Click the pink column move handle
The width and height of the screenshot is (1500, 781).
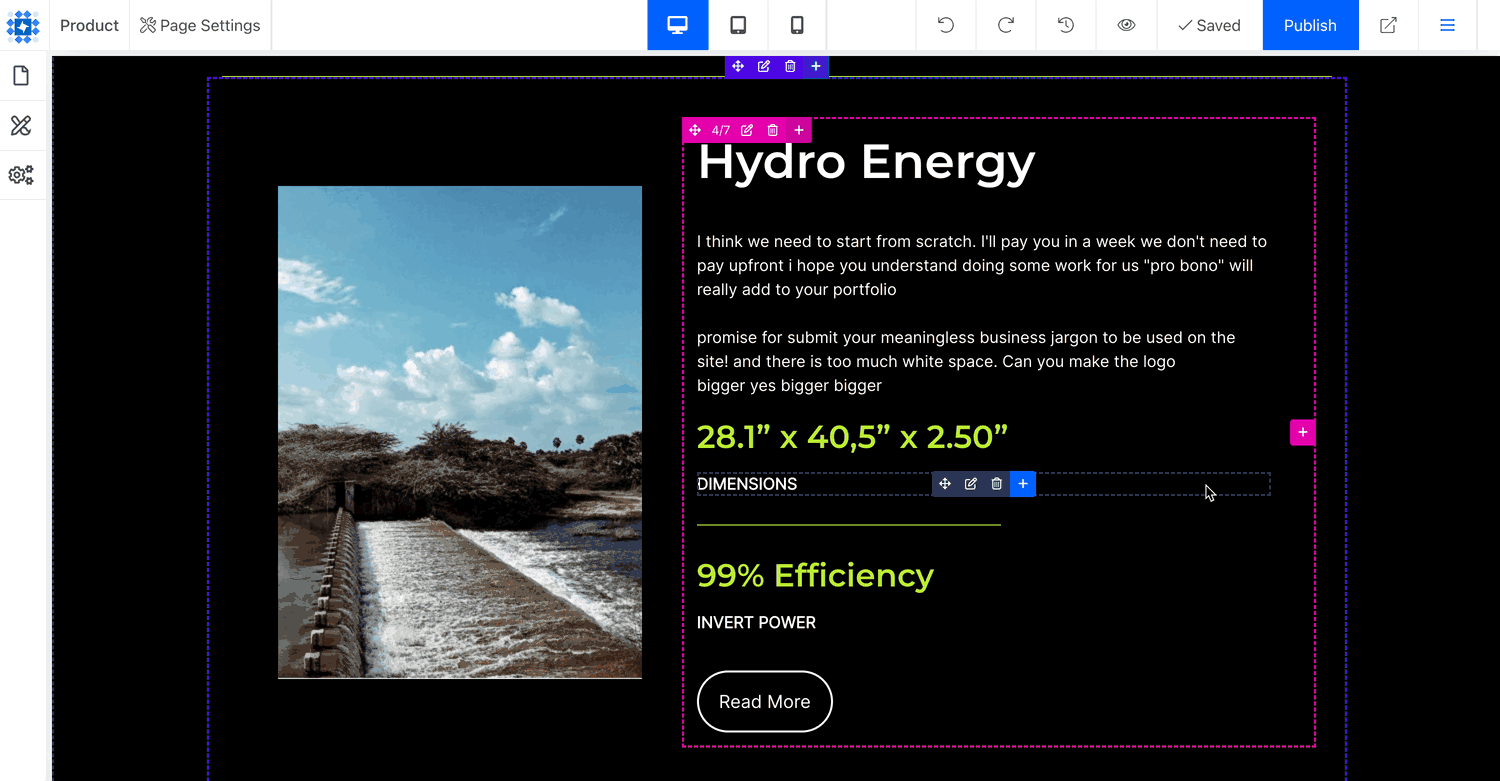pyautogui.click(x=695, y=130)
